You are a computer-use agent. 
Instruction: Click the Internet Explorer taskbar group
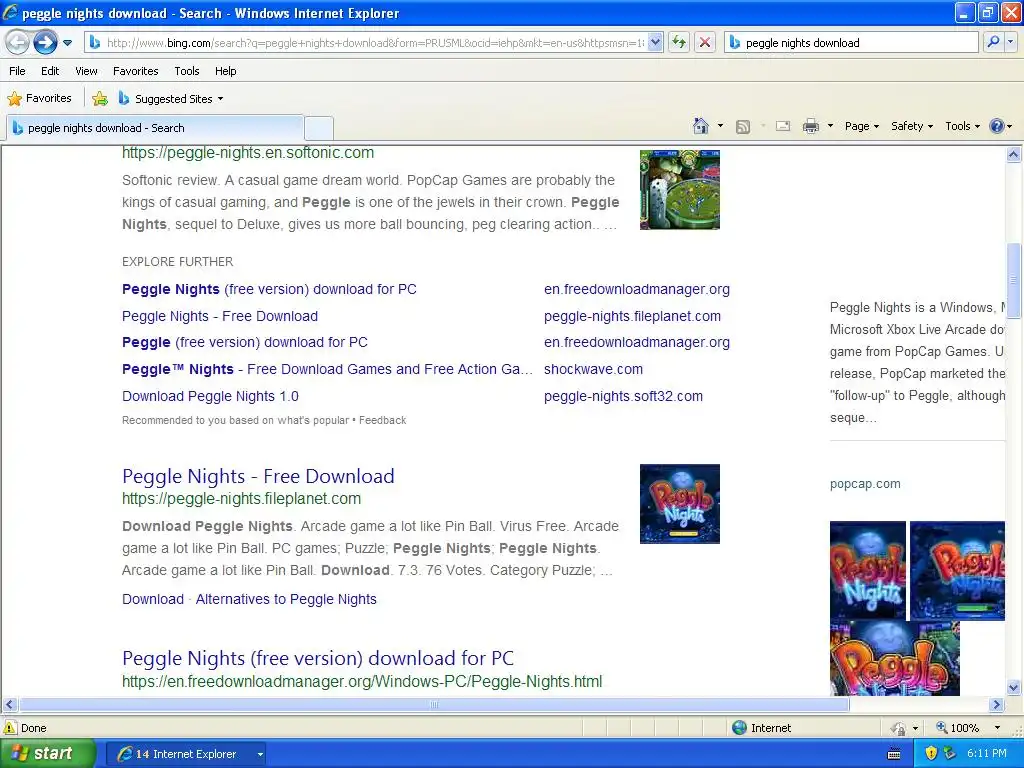tap(186, 754)
